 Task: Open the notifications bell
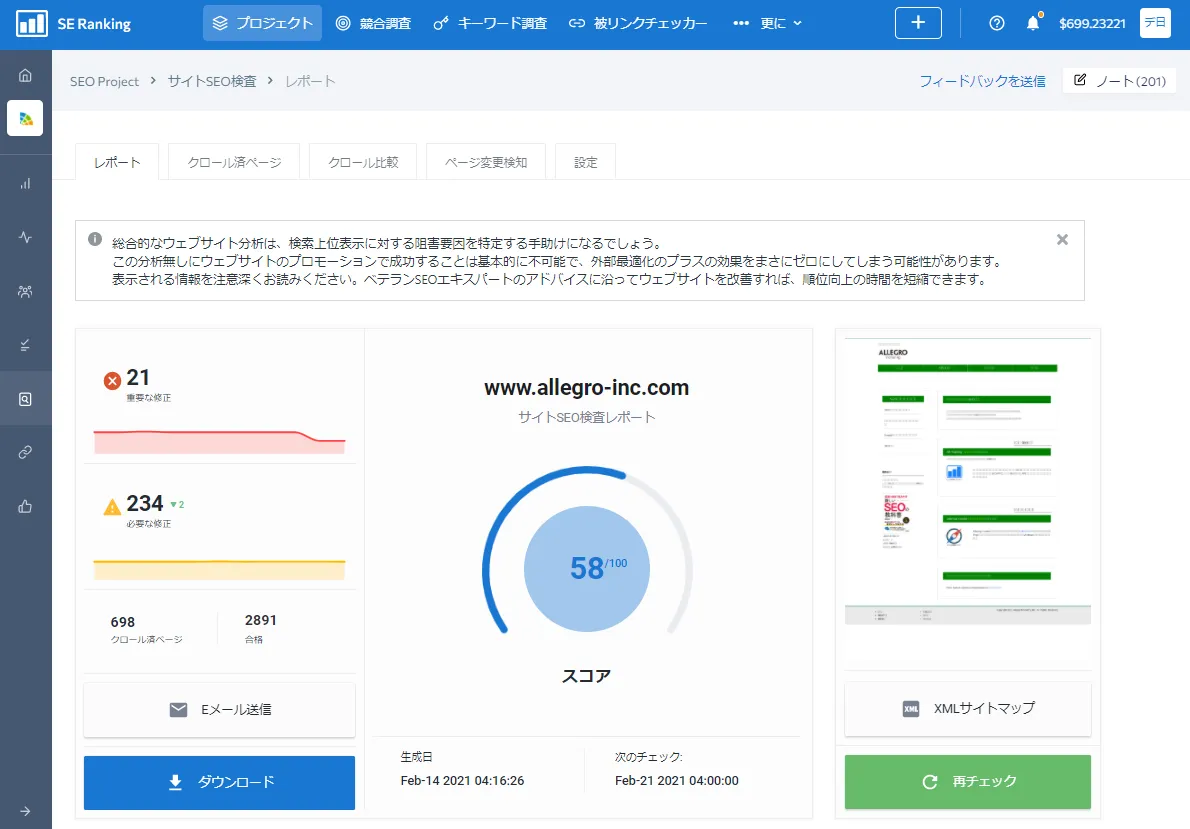tap(1033, 23)
